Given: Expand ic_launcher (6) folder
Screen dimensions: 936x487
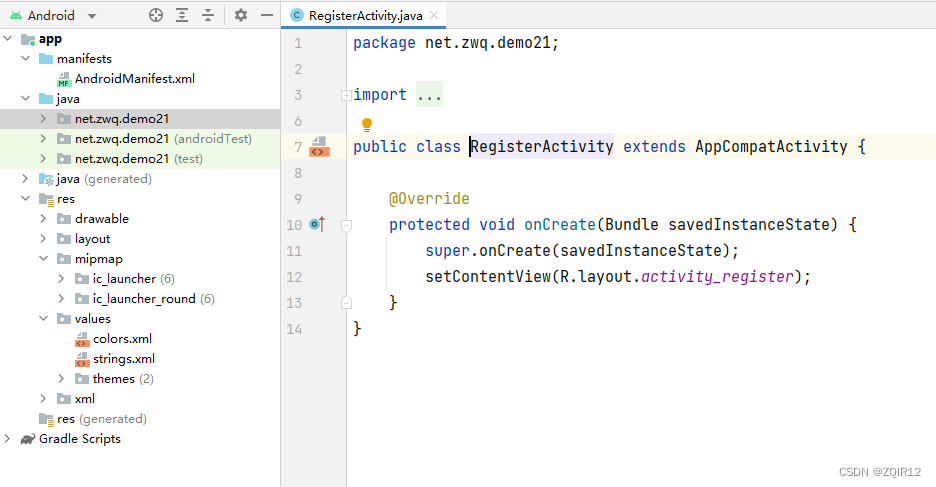Looking at the screenshot, I should [x=61, y=279].
